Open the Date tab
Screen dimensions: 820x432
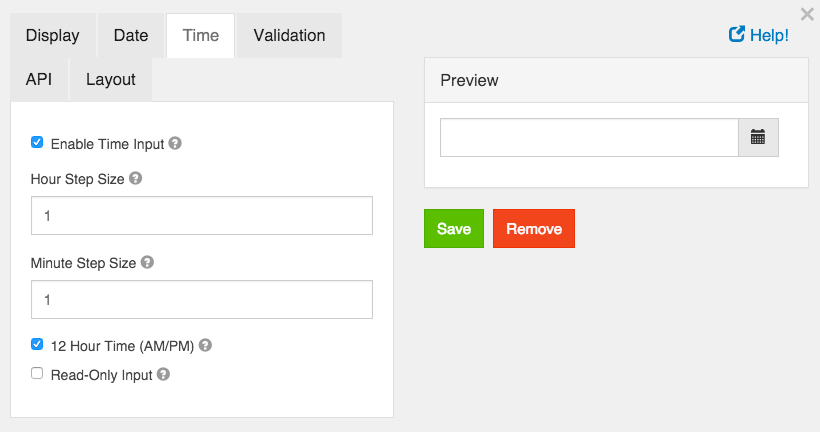coord(131,36)
